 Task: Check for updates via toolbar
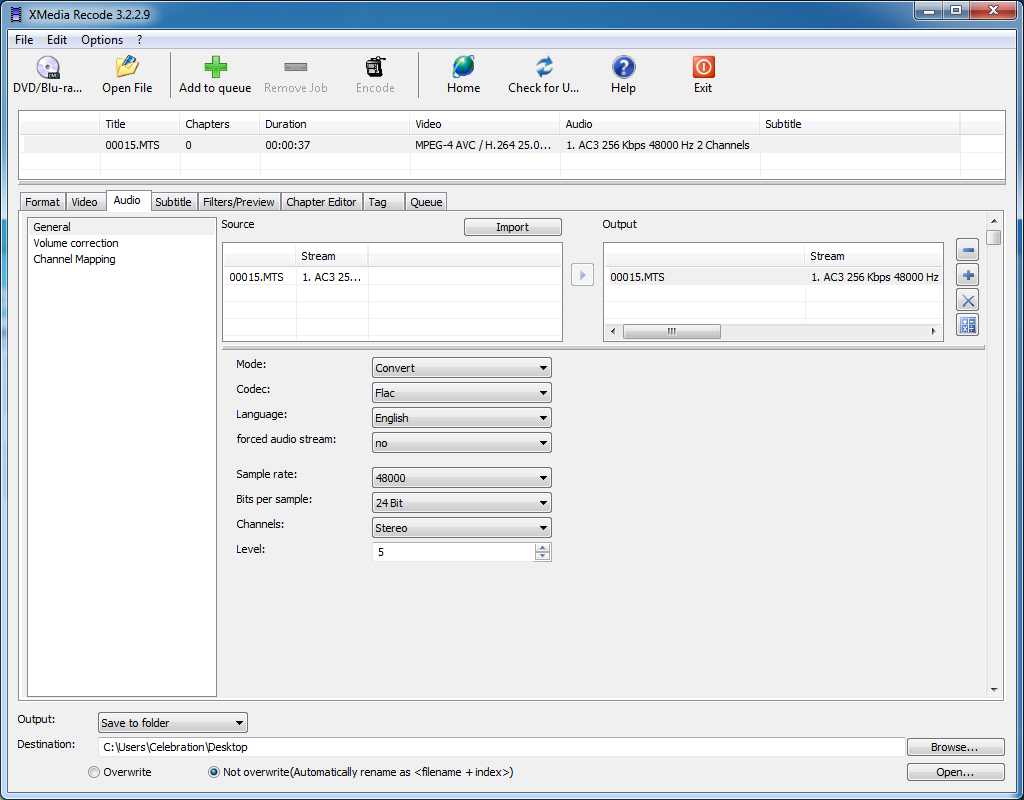point(543,75)
